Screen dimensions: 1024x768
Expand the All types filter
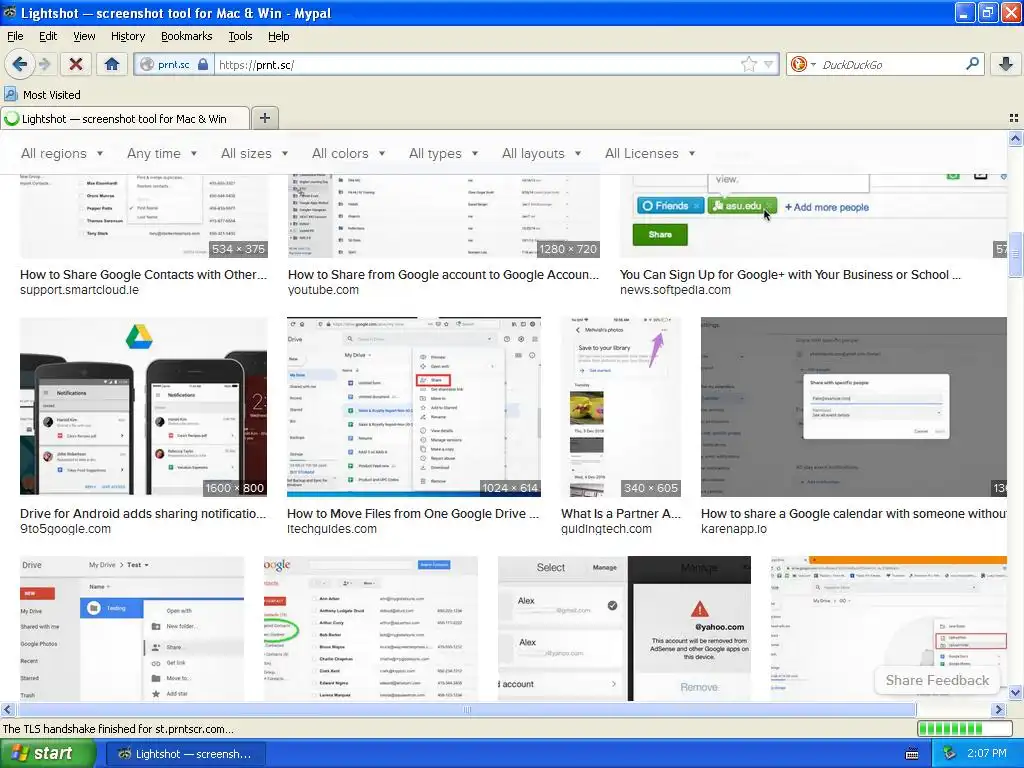[x=443, y=153]
